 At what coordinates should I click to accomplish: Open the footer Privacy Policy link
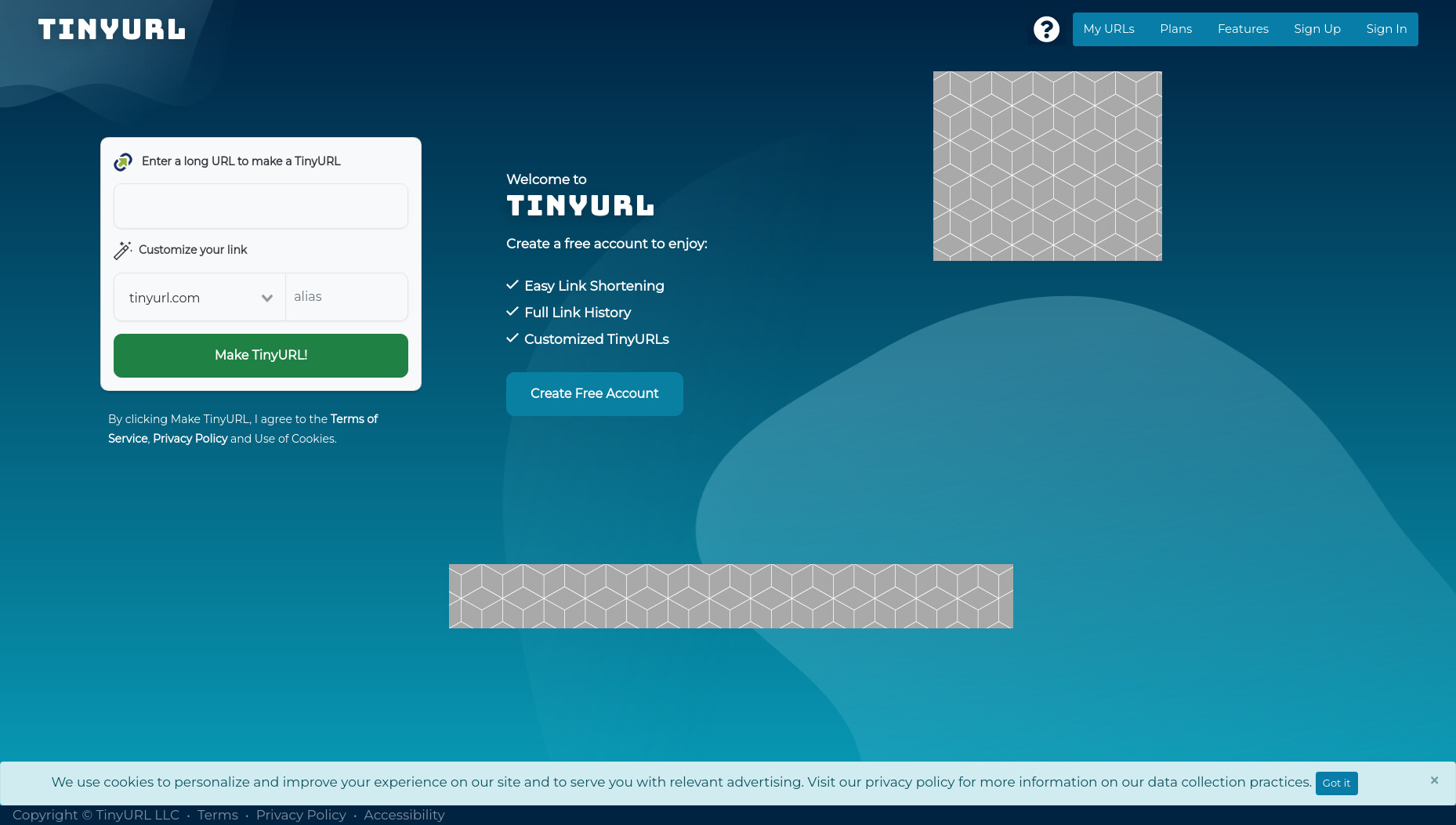301,815
